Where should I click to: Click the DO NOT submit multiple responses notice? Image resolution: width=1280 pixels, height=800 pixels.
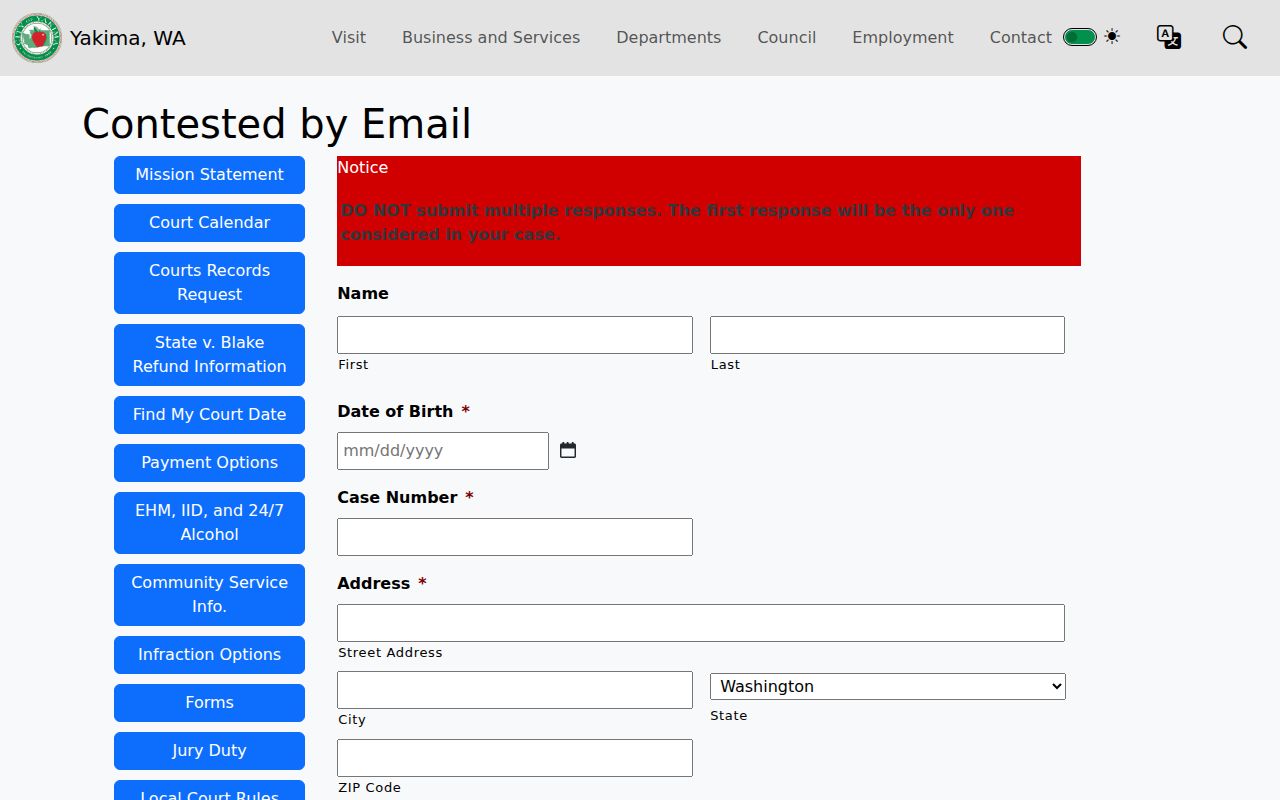coord(678,222)
